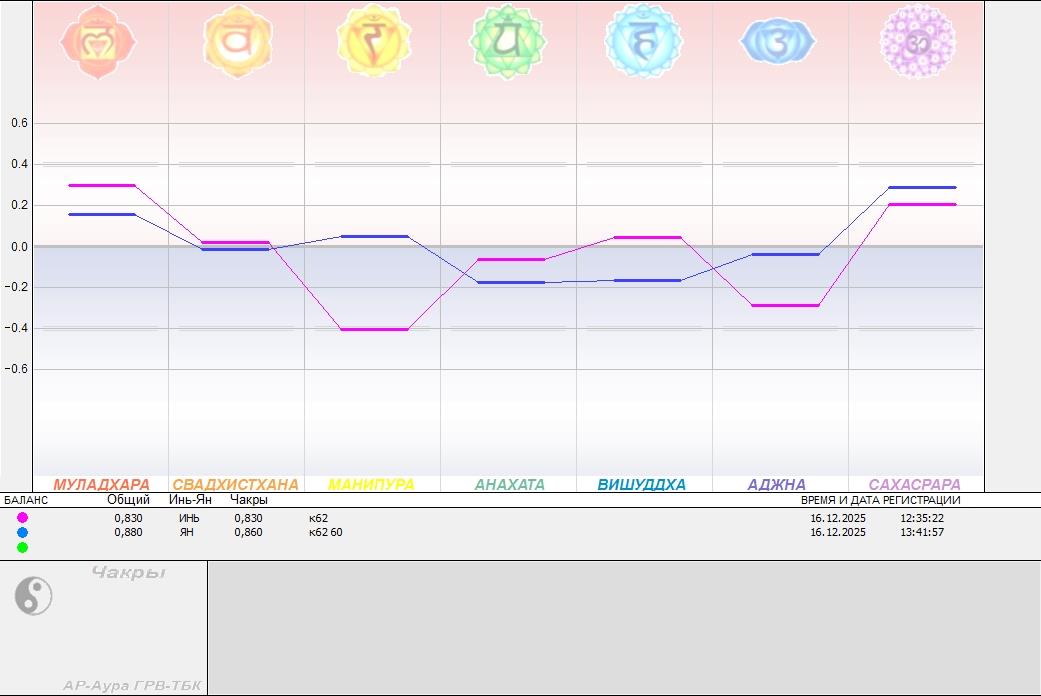The height and width of the screenshot is (696, 1041).
Task: Click the Инь-Ян column header
Action: tap(189, 500)
